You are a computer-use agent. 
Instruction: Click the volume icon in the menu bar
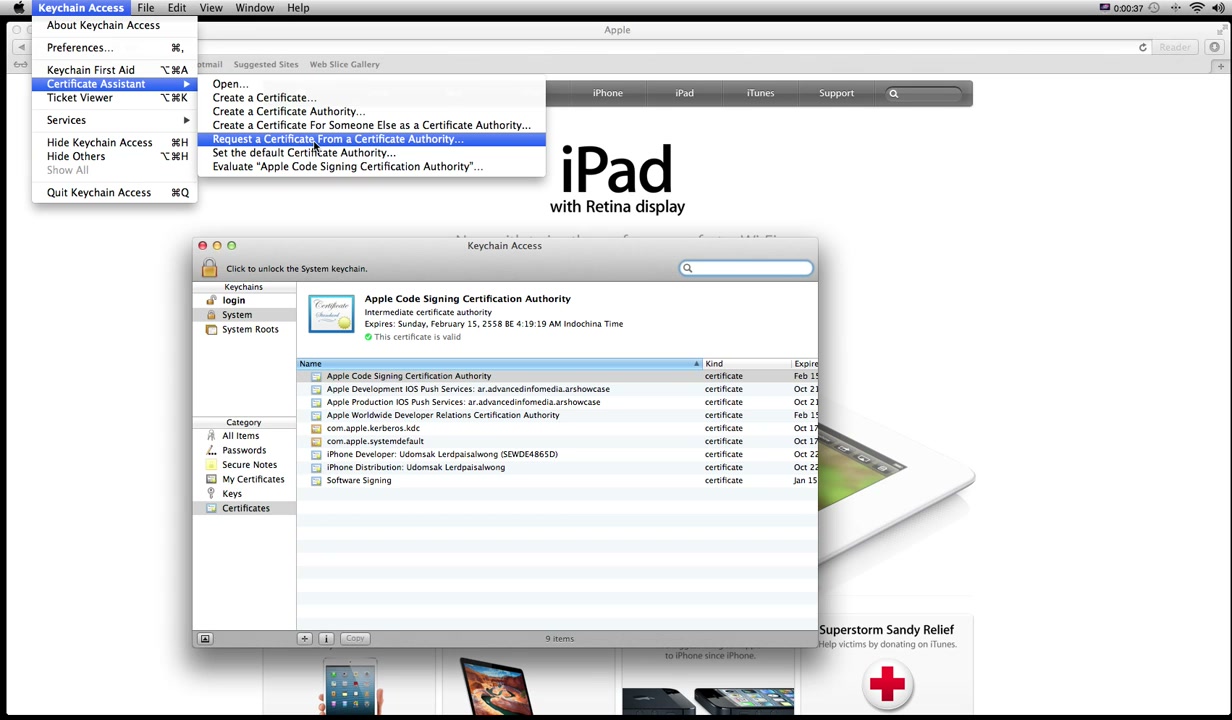tap(1220, 8)
